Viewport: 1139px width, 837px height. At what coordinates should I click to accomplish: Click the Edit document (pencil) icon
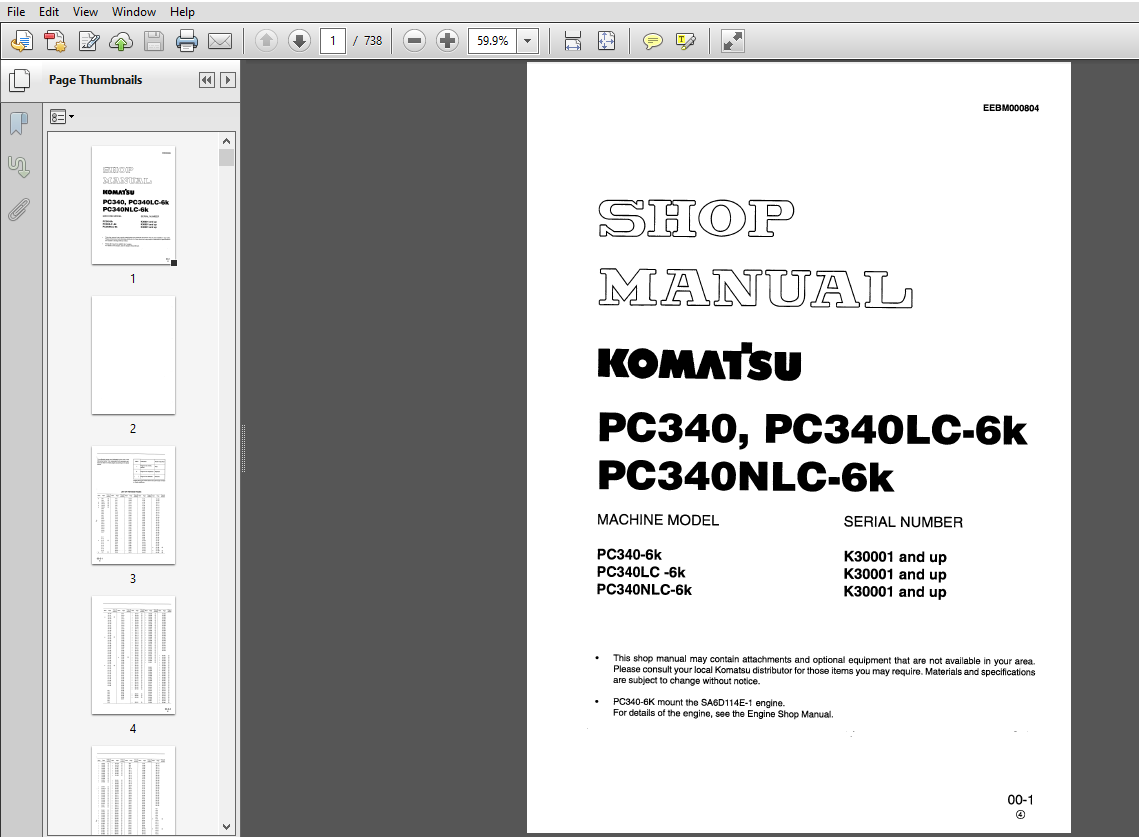pyautogui.click(x=89, y=41)
